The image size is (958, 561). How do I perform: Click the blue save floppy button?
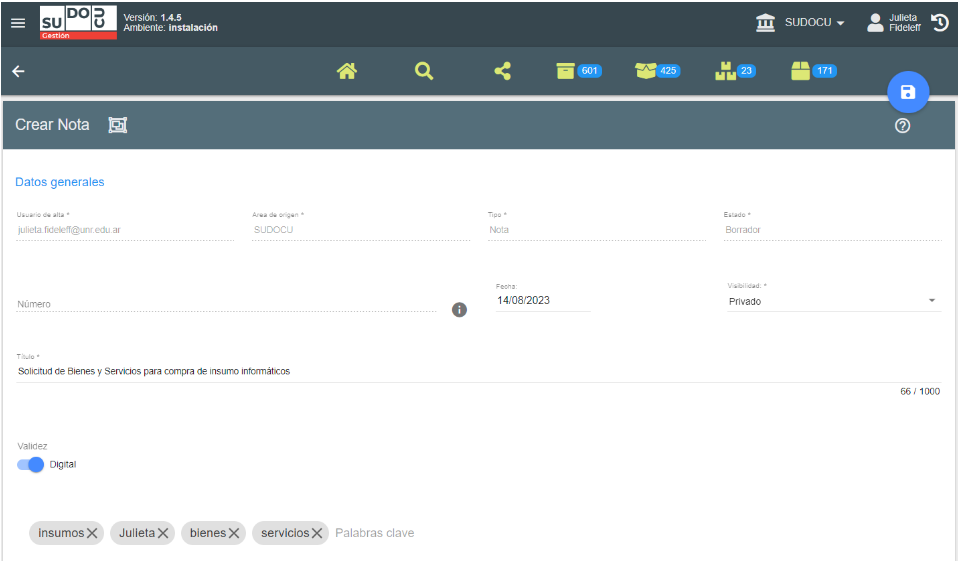pyautogui.click(x=908, y=93)
